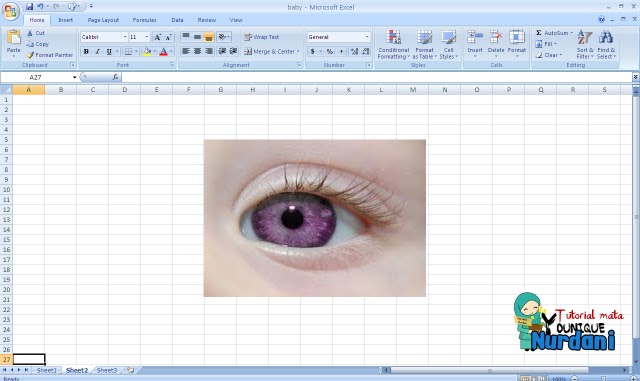This screenshot has width=640, height=381.
Task: Switch to the Data tab
Action: [178, 20]
